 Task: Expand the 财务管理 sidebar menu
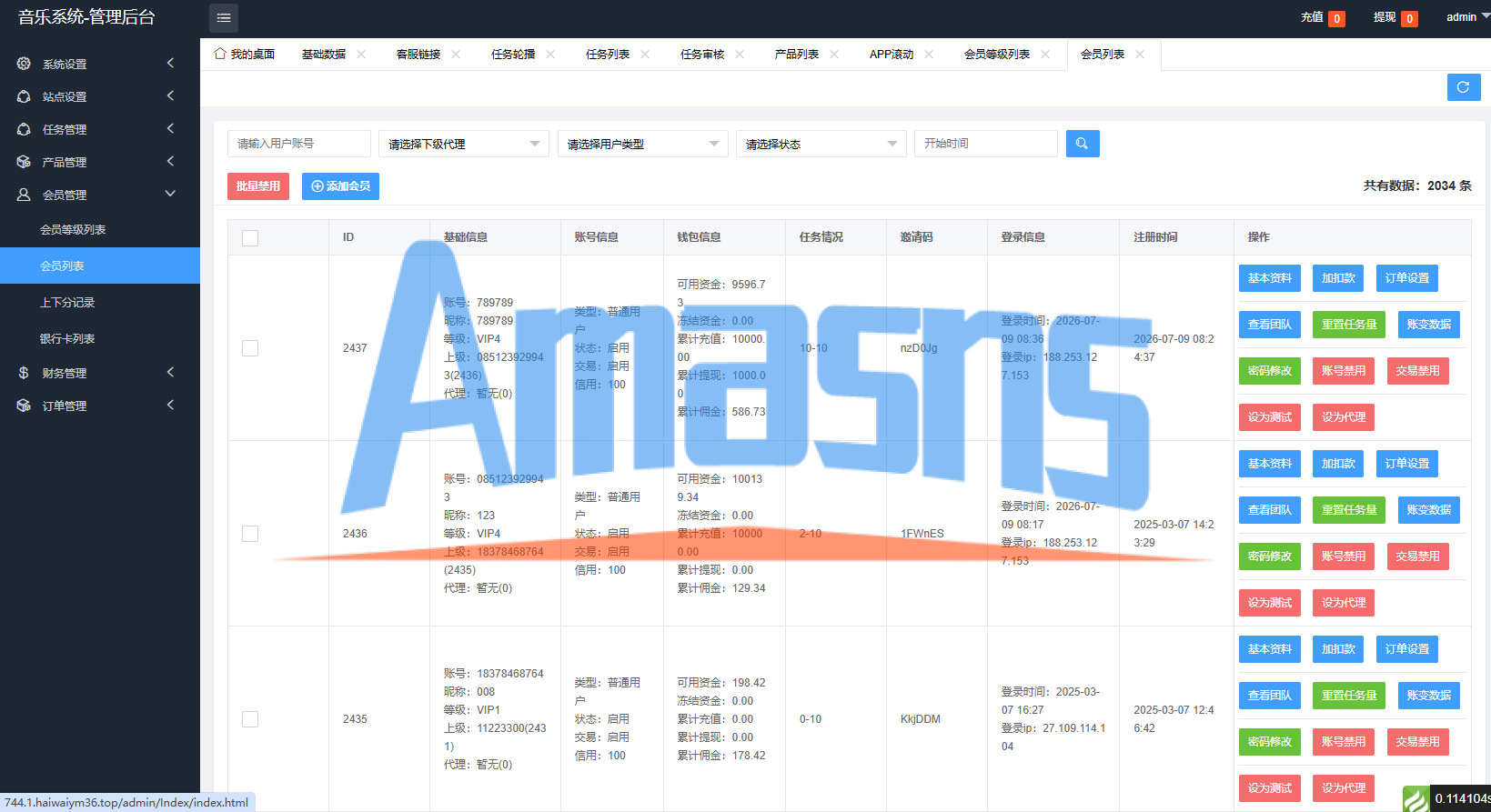click(100, 373)
